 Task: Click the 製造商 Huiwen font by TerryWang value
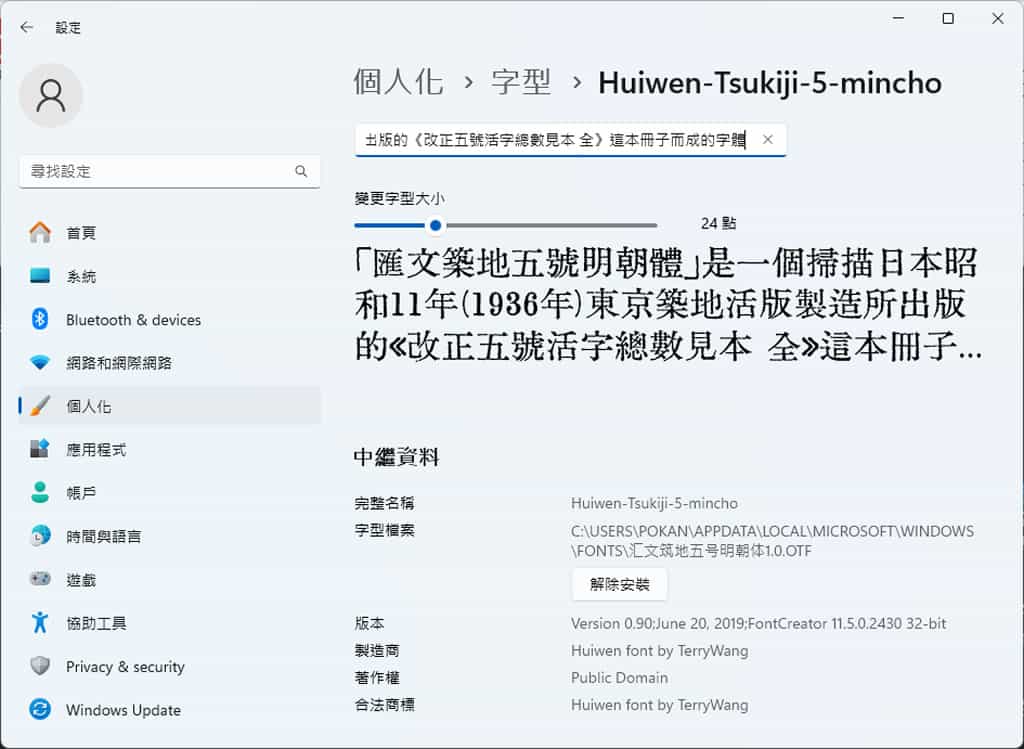click(660, 650)
